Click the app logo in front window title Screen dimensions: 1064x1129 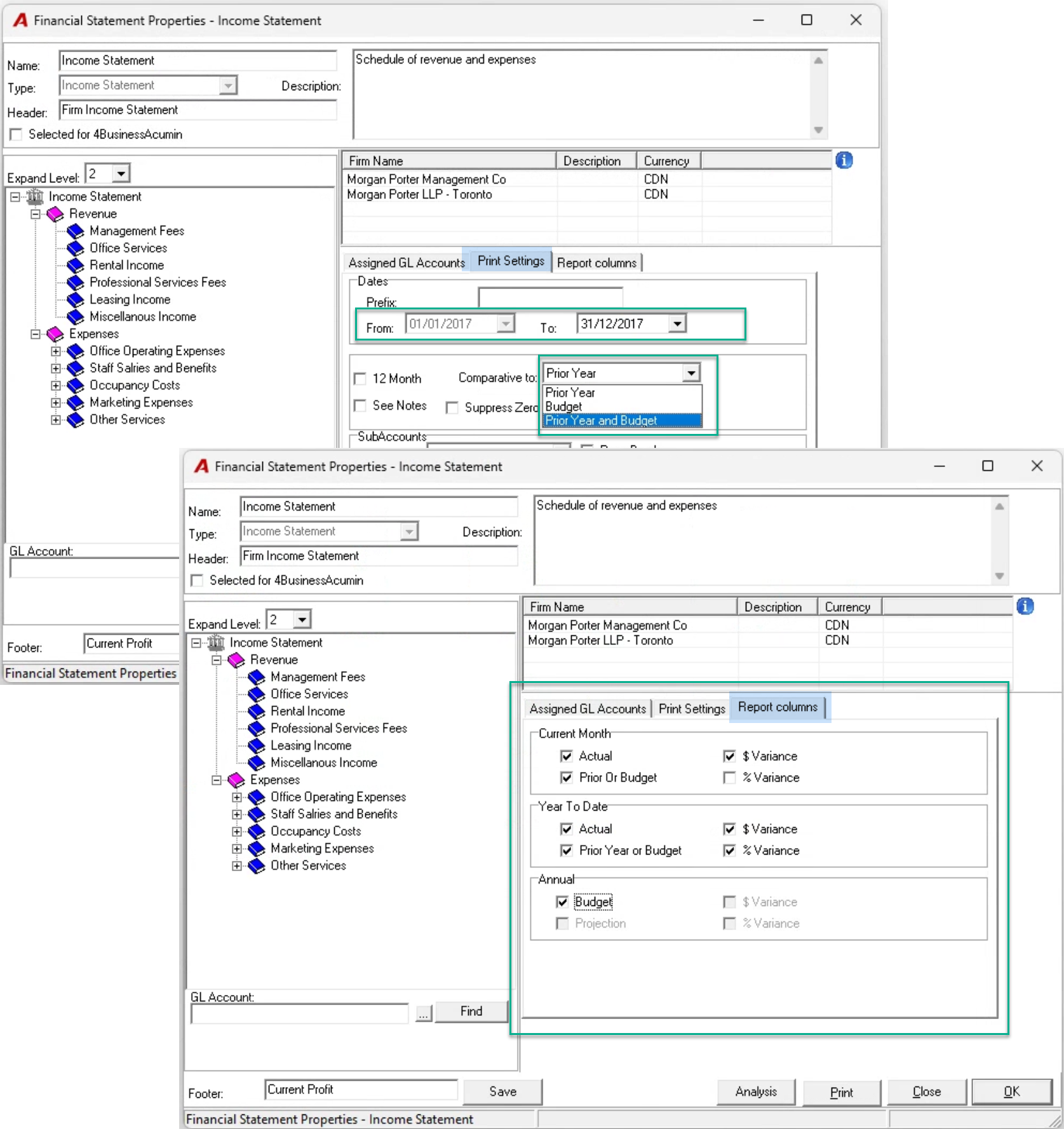(201, 466)
